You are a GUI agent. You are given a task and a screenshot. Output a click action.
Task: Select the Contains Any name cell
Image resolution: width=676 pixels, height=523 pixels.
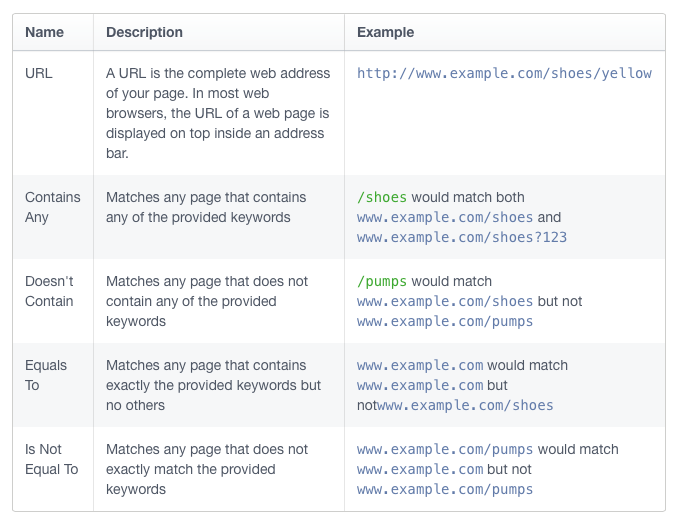point(53,207)
